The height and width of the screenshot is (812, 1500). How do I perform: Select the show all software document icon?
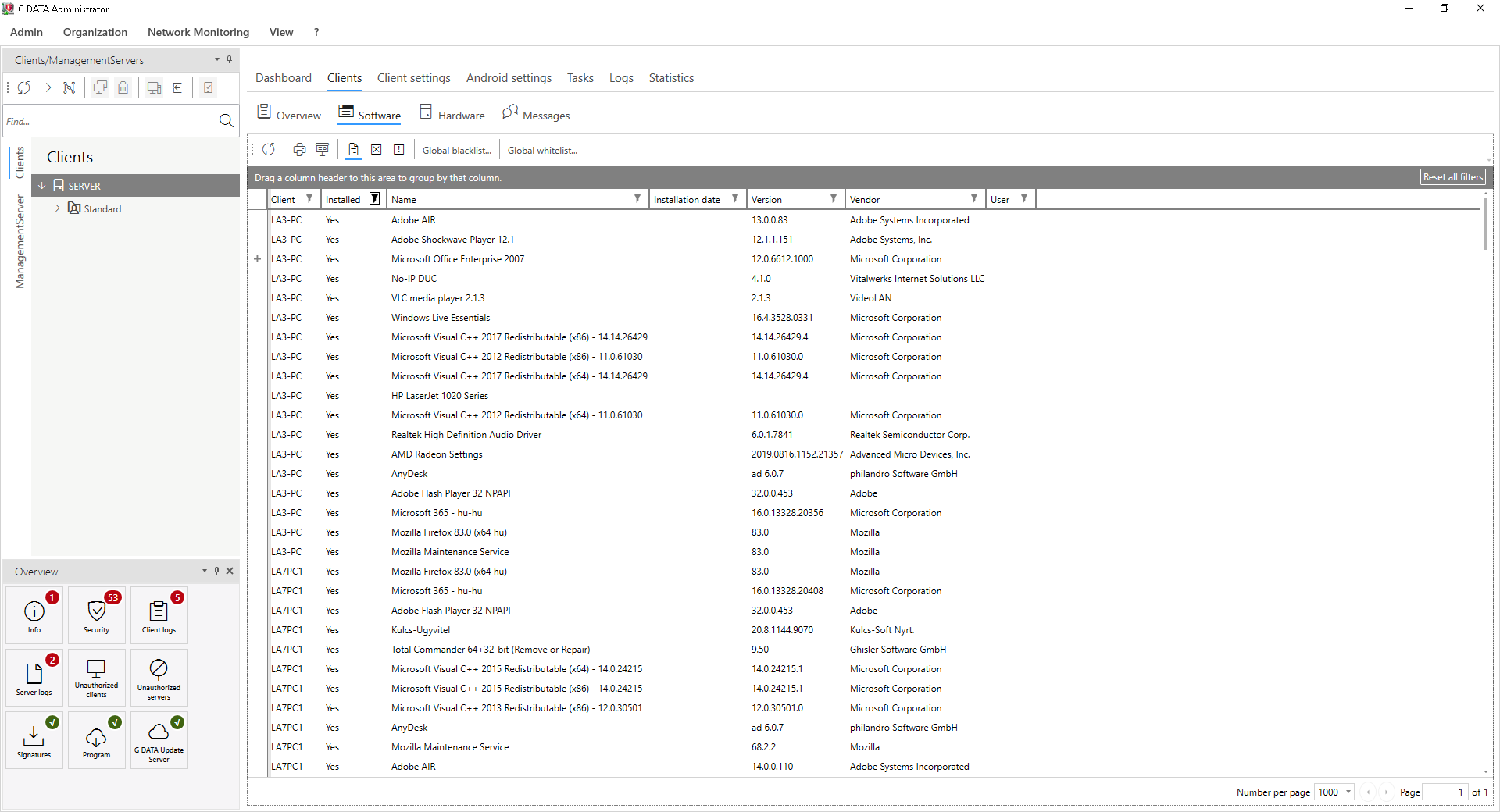353,150
